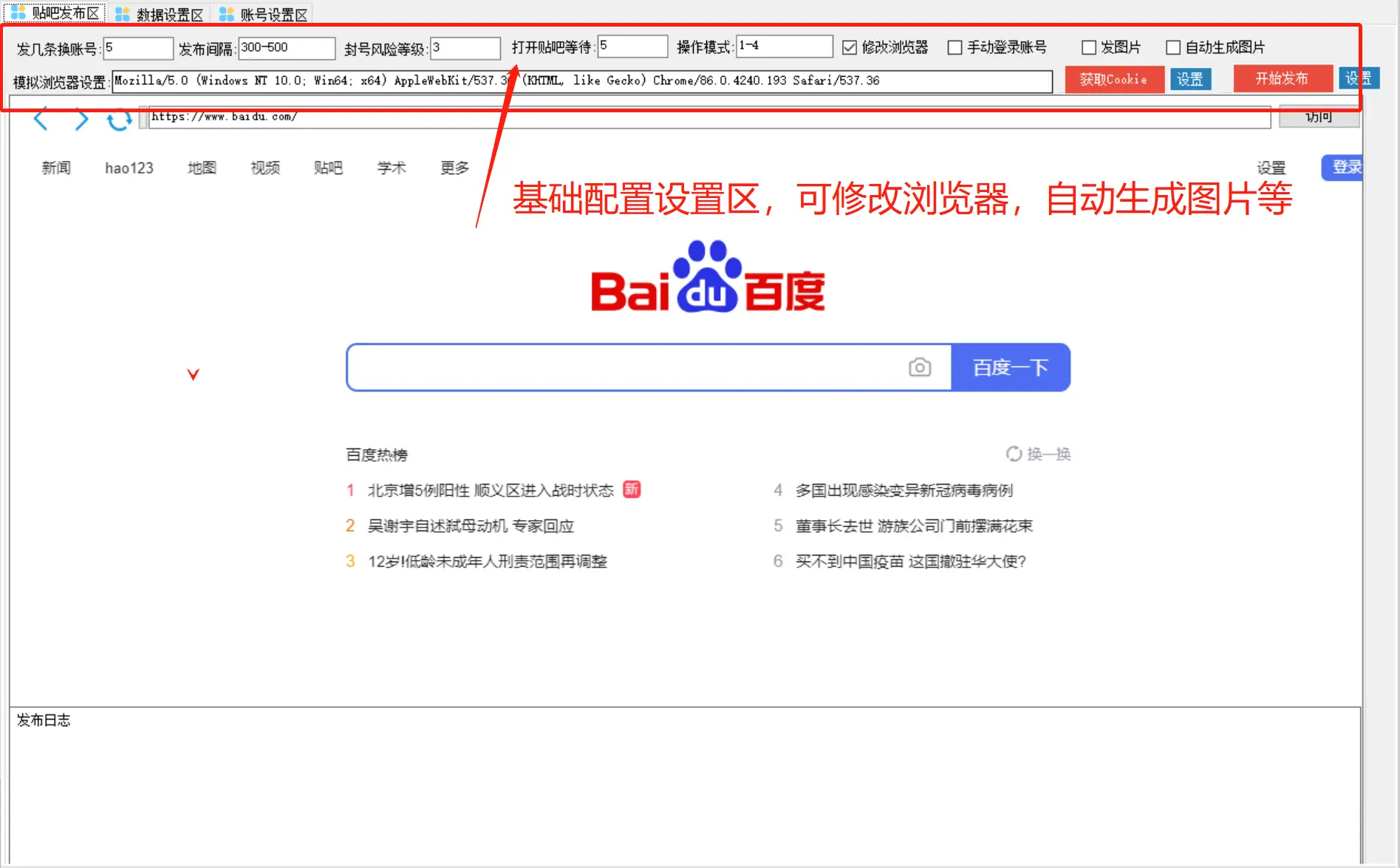Screen dimensions: 1400x868
Task: Open the 贴吧 link
Action: click(x=328, y=168)
